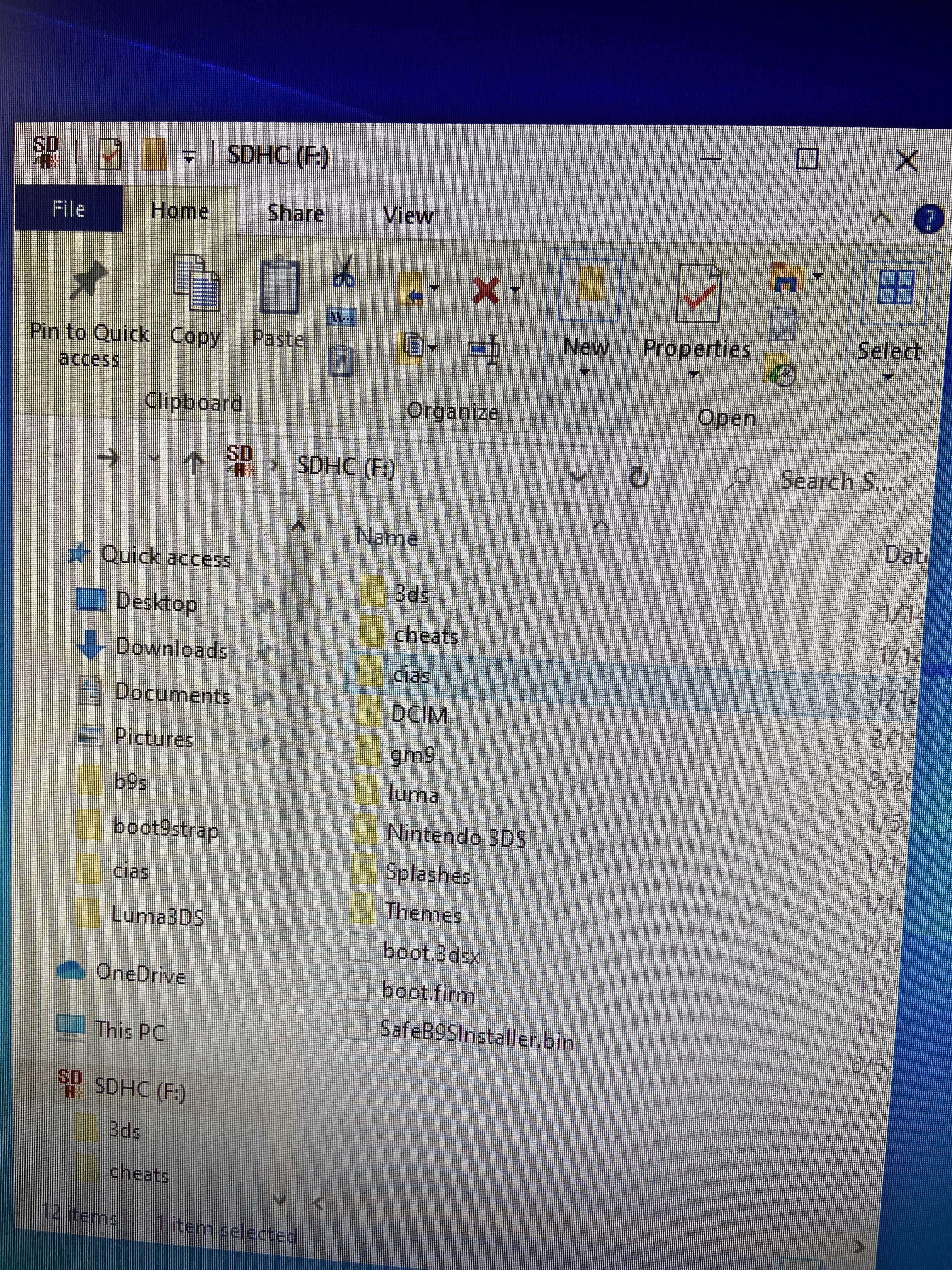Click the blue Help question mark icon

coord(929,220)
